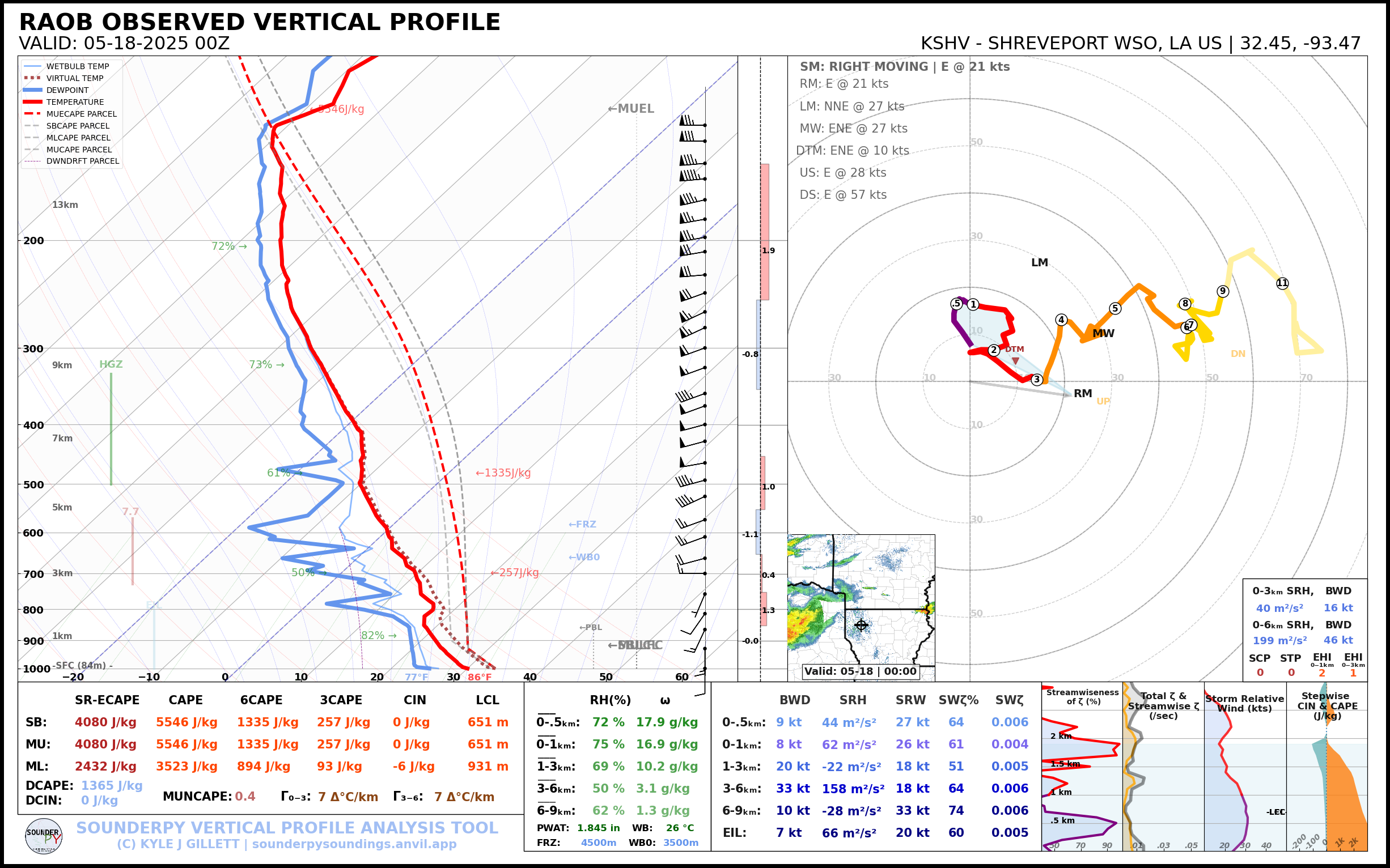
Task: Click the 4 km hodograph marker
Action: 1061,320
